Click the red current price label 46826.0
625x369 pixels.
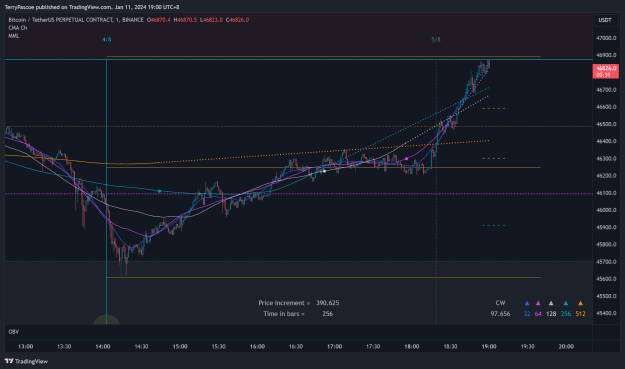point(606,71)
